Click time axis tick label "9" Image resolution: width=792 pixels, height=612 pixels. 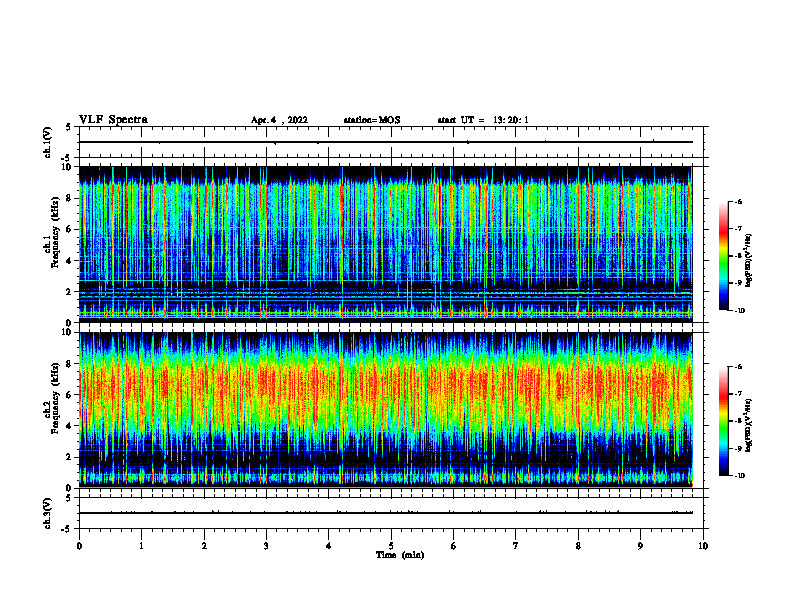(x=640, y=546)
